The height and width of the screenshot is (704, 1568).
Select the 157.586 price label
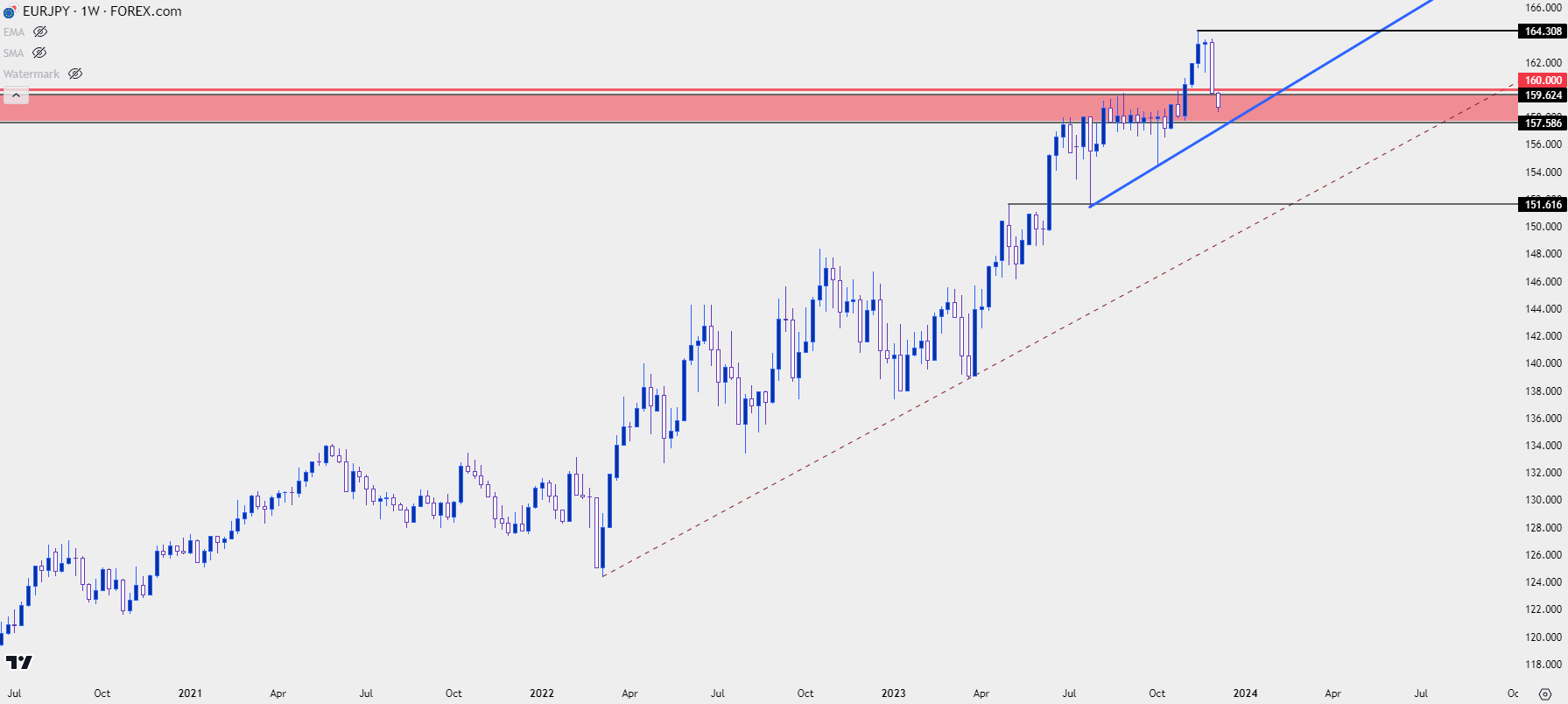coord(1543,123)
